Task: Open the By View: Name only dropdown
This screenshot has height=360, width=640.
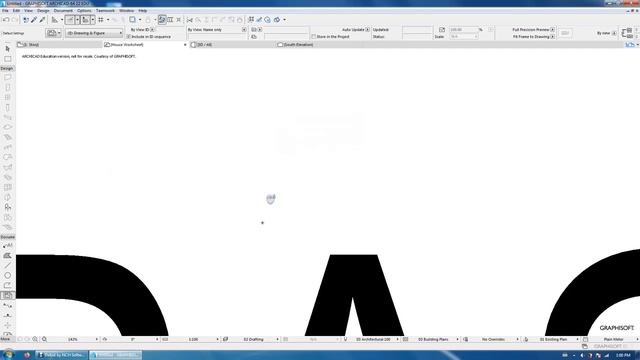Action: (x=244, y=30)
